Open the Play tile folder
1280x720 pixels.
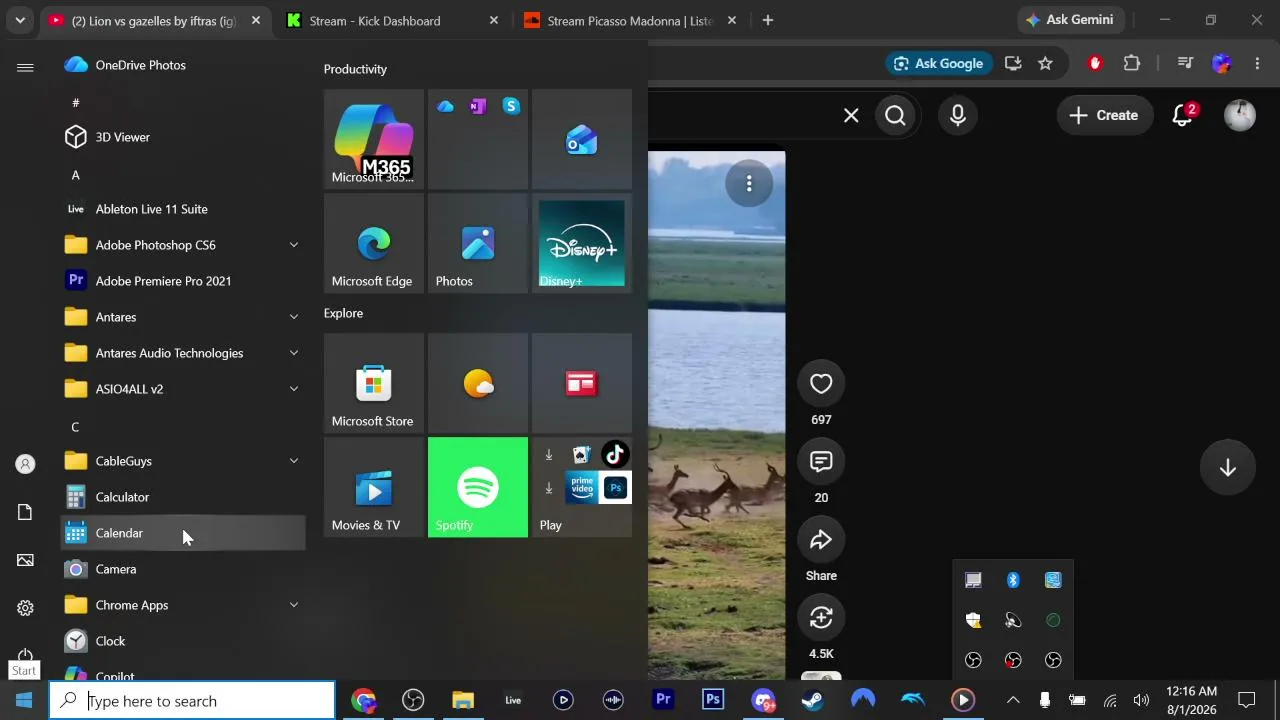[x=582, y=487]
